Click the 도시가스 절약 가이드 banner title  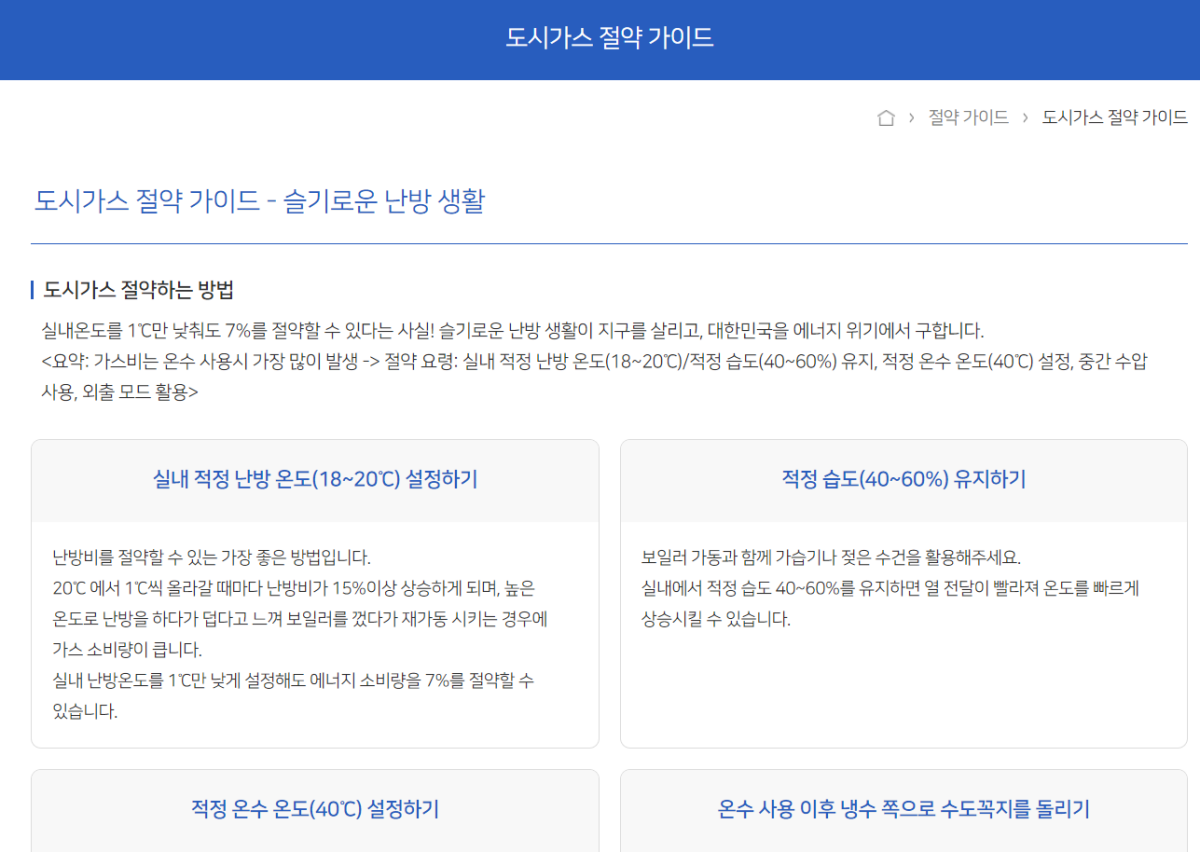[x=600, y=37]
